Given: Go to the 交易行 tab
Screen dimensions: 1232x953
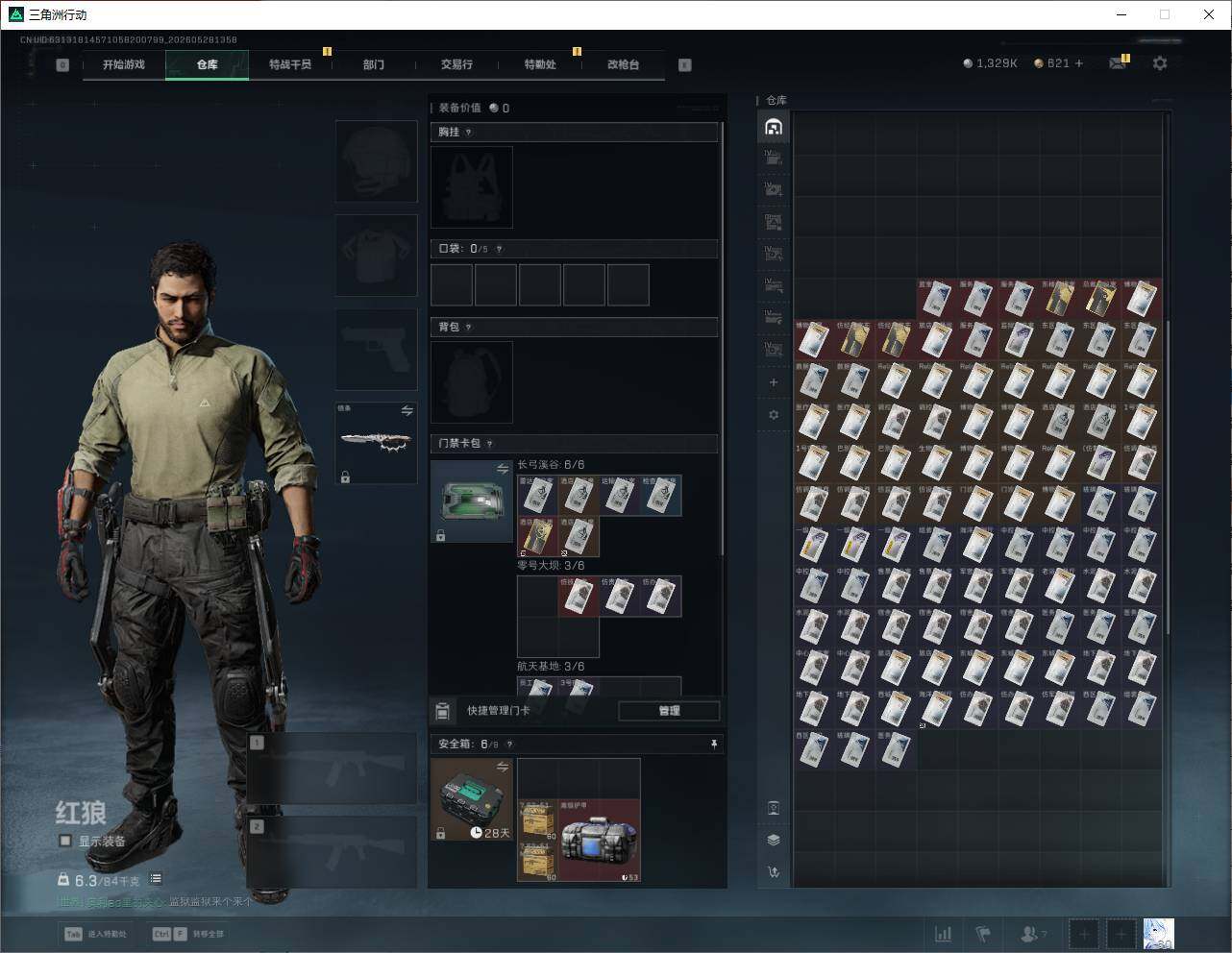Looking at the screenshot, I should (456, 64).
